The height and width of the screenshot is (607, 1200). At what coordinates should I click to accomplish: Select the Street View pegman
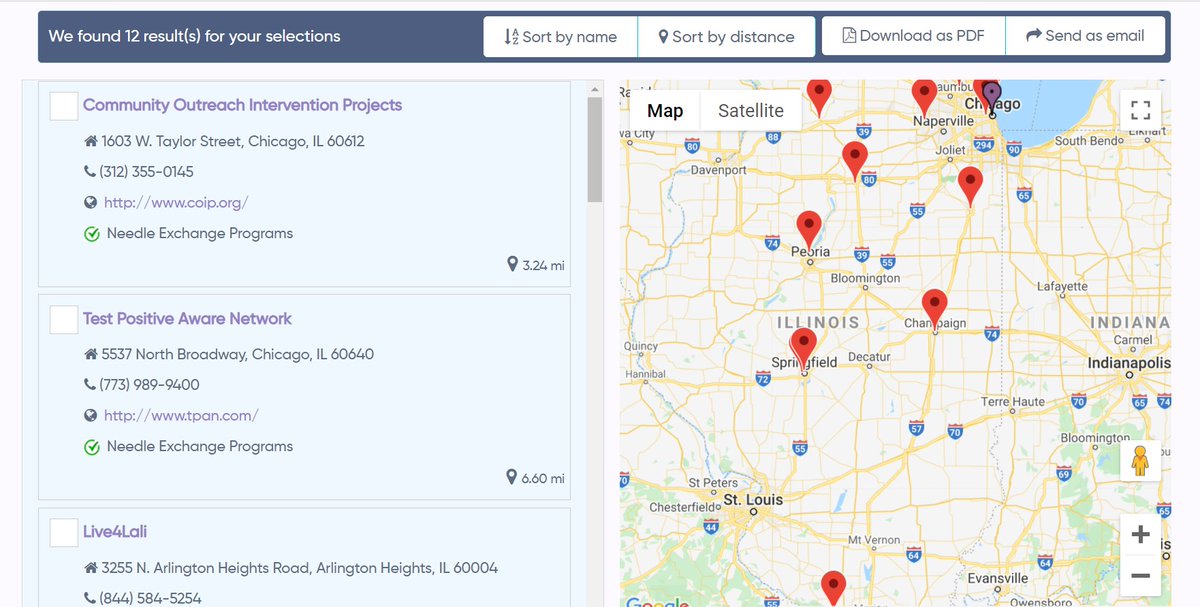(1140, 461)
